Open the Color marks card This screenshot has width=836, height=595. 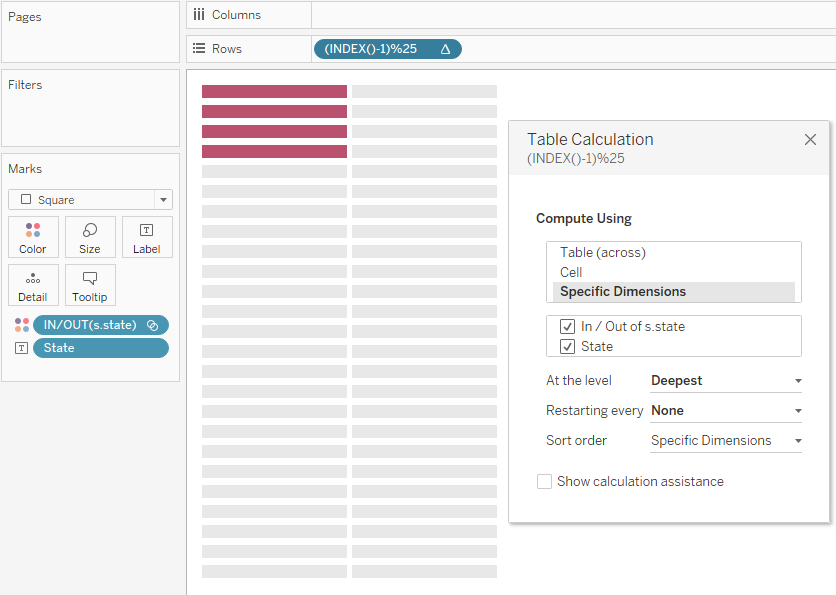[x=33, y=237]
